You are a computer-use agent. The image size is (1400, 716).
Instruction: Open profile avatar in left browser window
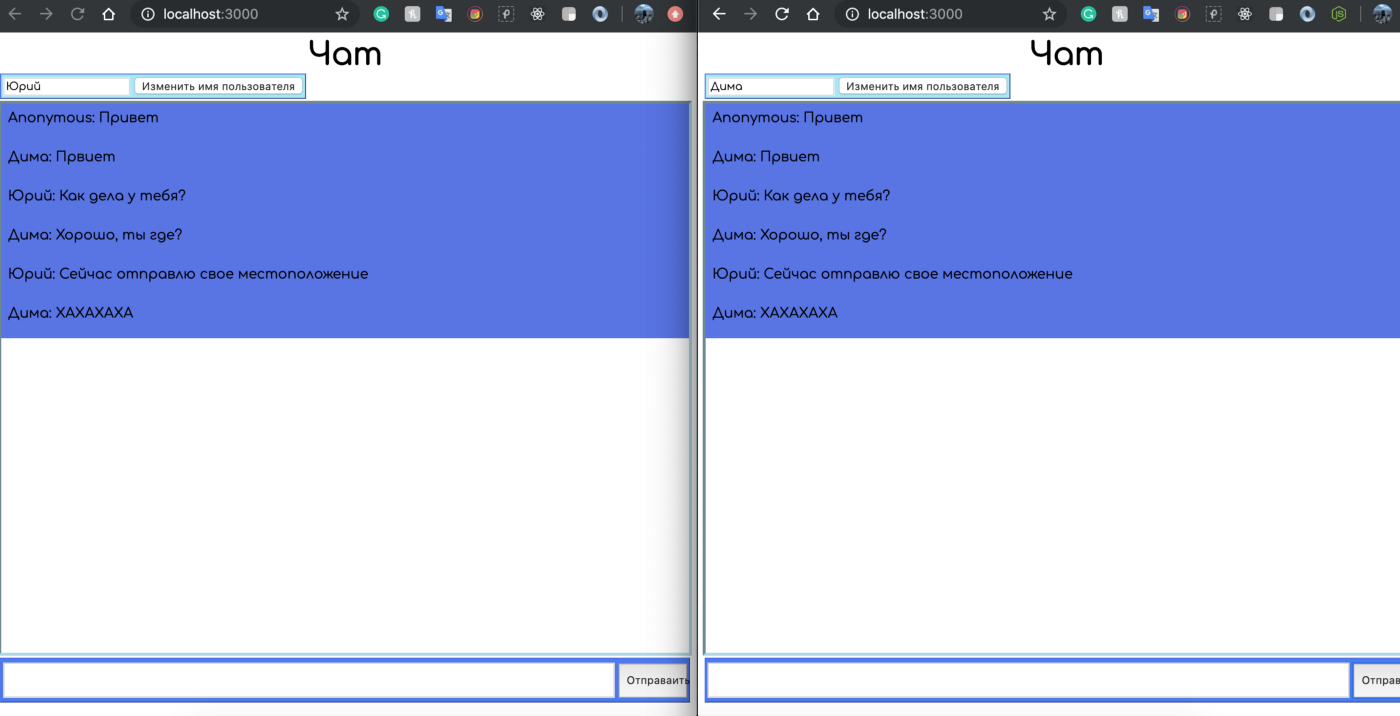[x=644, y=14]
